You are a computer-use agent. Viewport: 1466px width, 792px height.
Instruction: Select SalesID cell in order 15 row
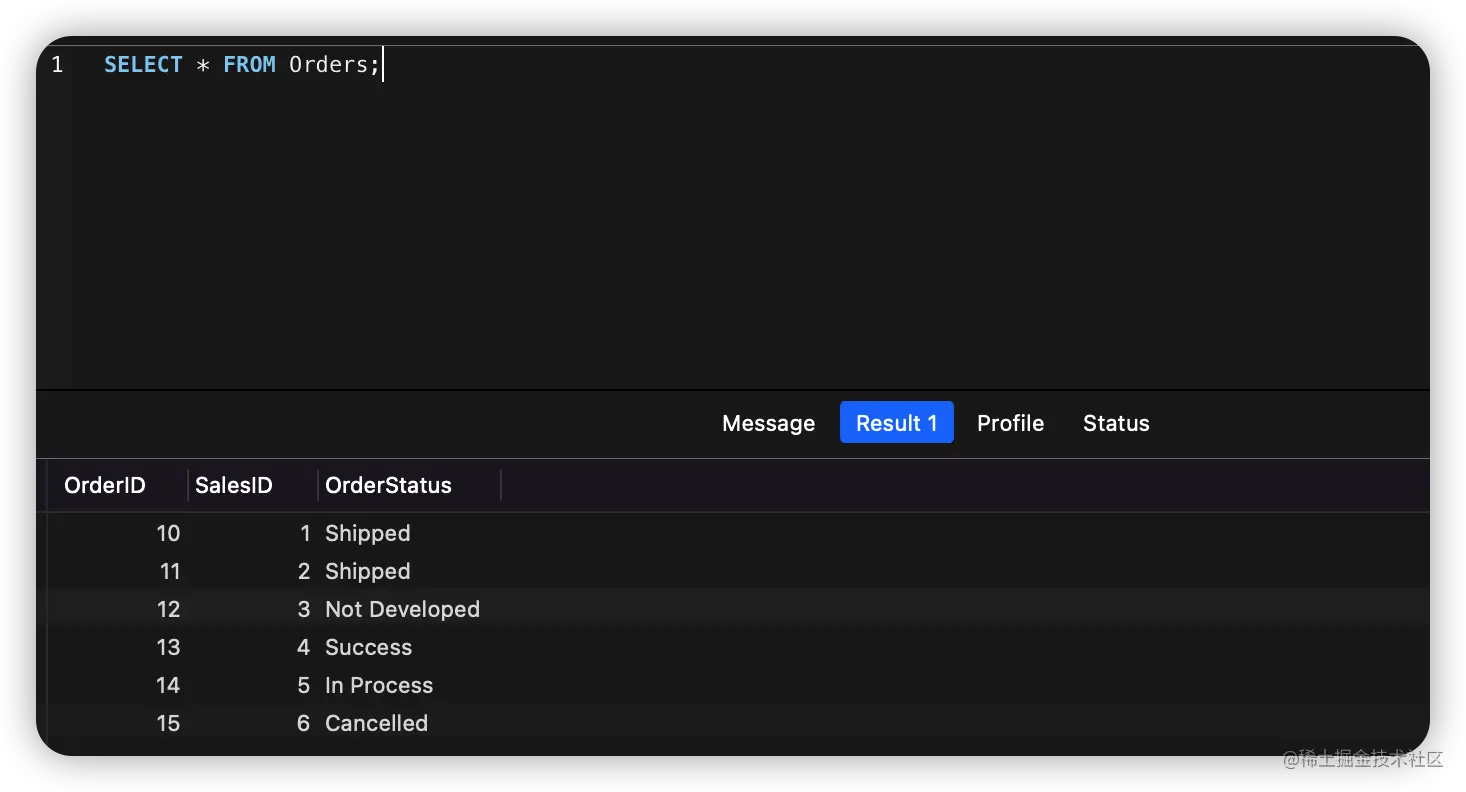[253, 723]
